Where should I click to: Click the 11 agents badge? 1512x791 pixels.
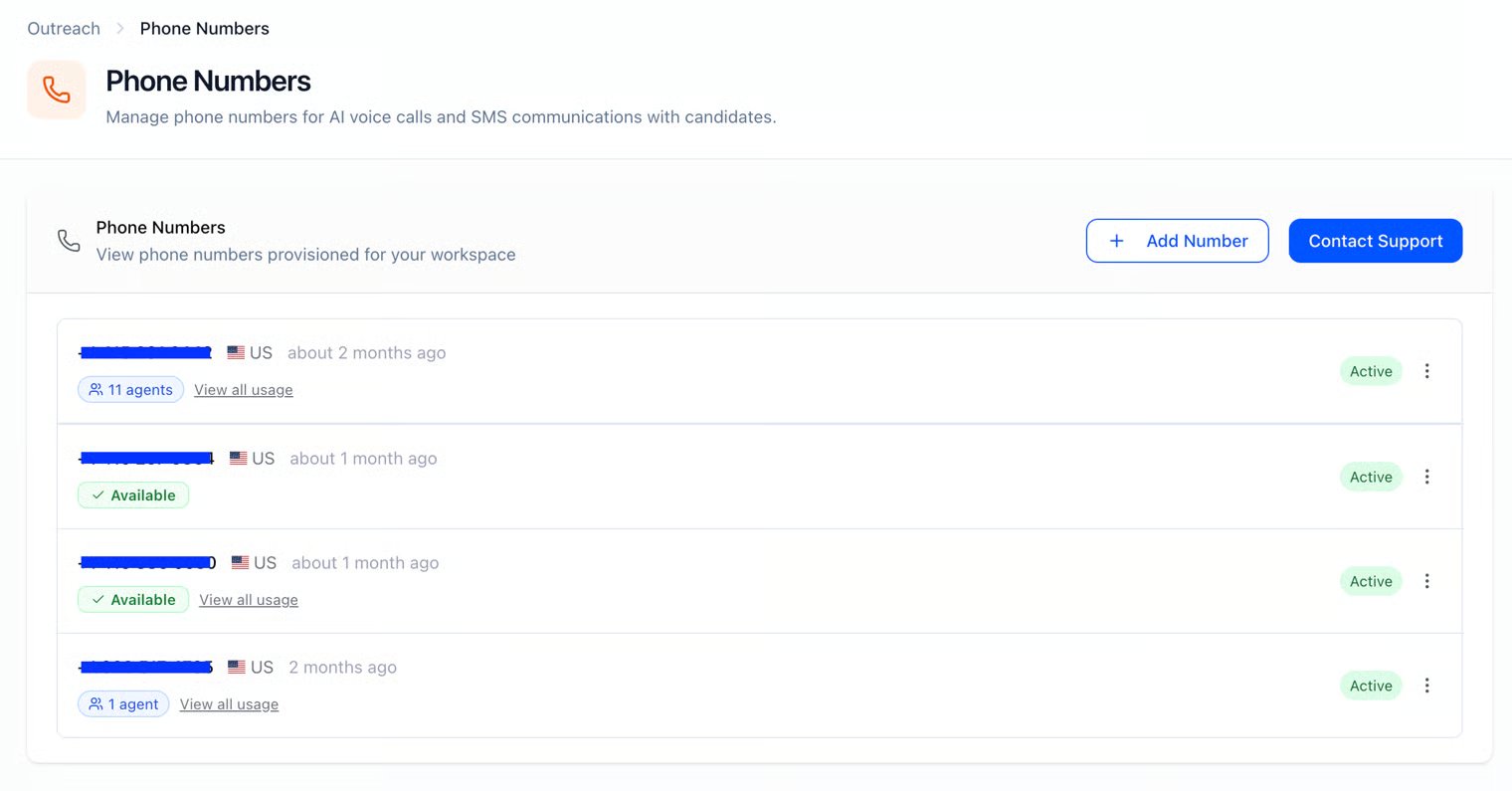pos(130,390)
